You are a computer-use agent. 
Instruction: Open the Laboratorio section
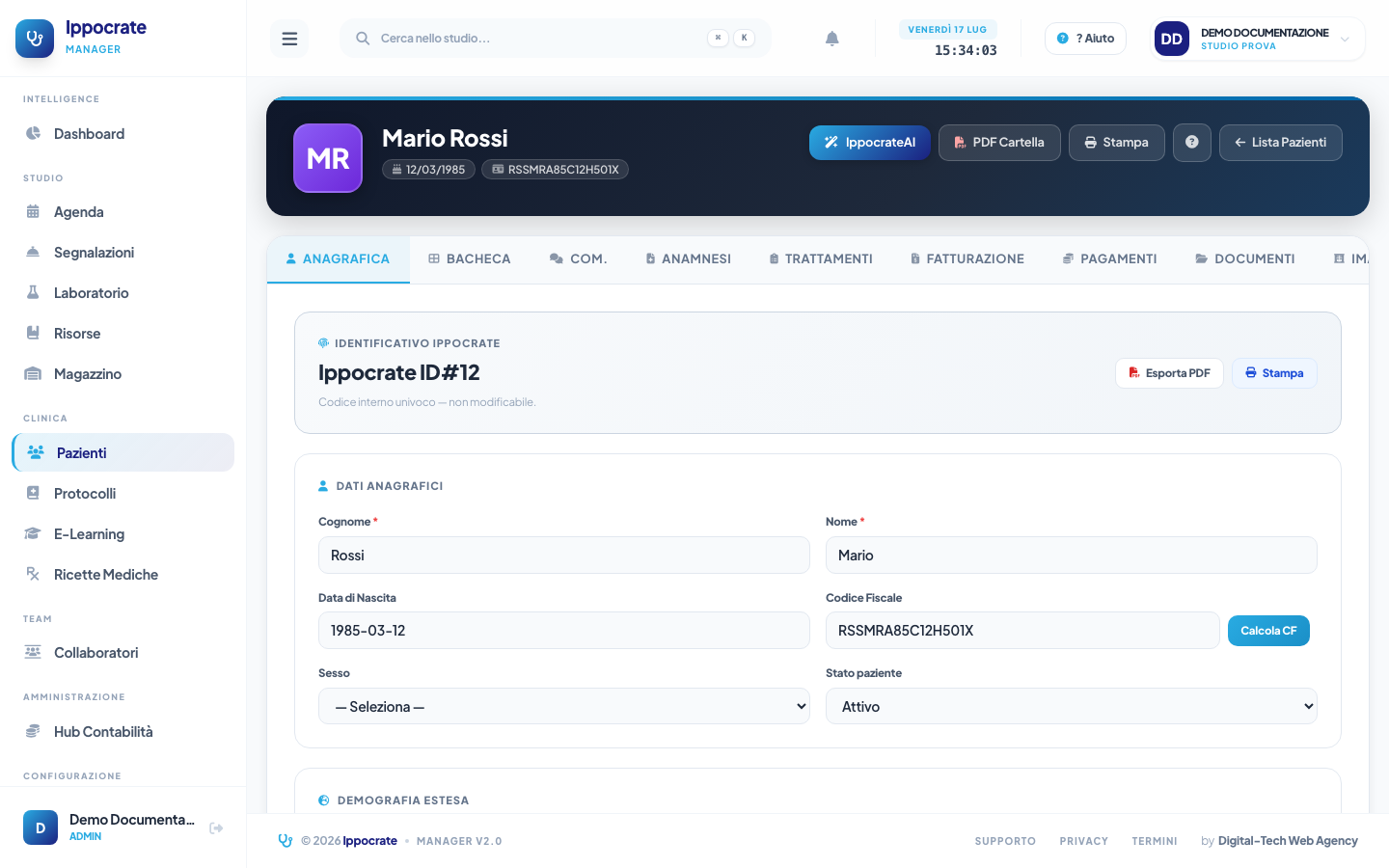point(123,293)
